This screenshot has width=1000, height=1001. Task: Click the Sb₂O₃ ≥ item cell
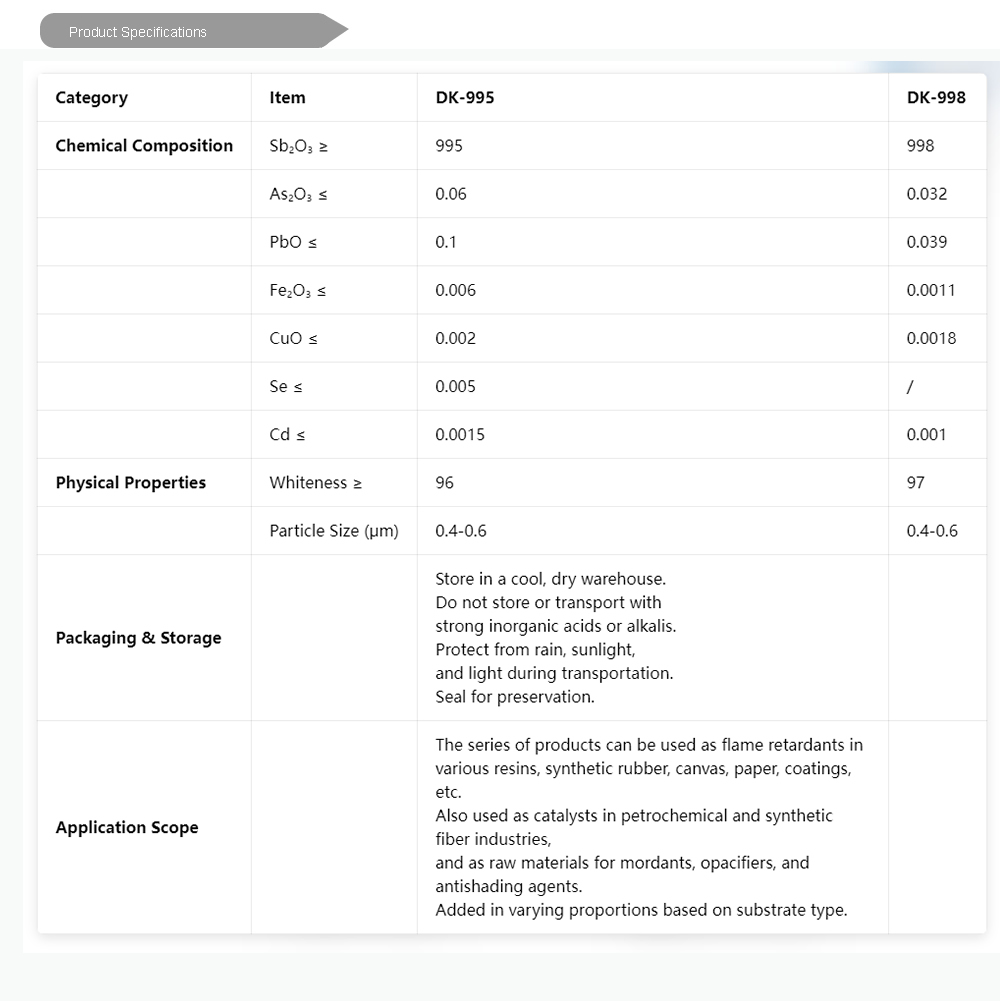tap(298, 146)
